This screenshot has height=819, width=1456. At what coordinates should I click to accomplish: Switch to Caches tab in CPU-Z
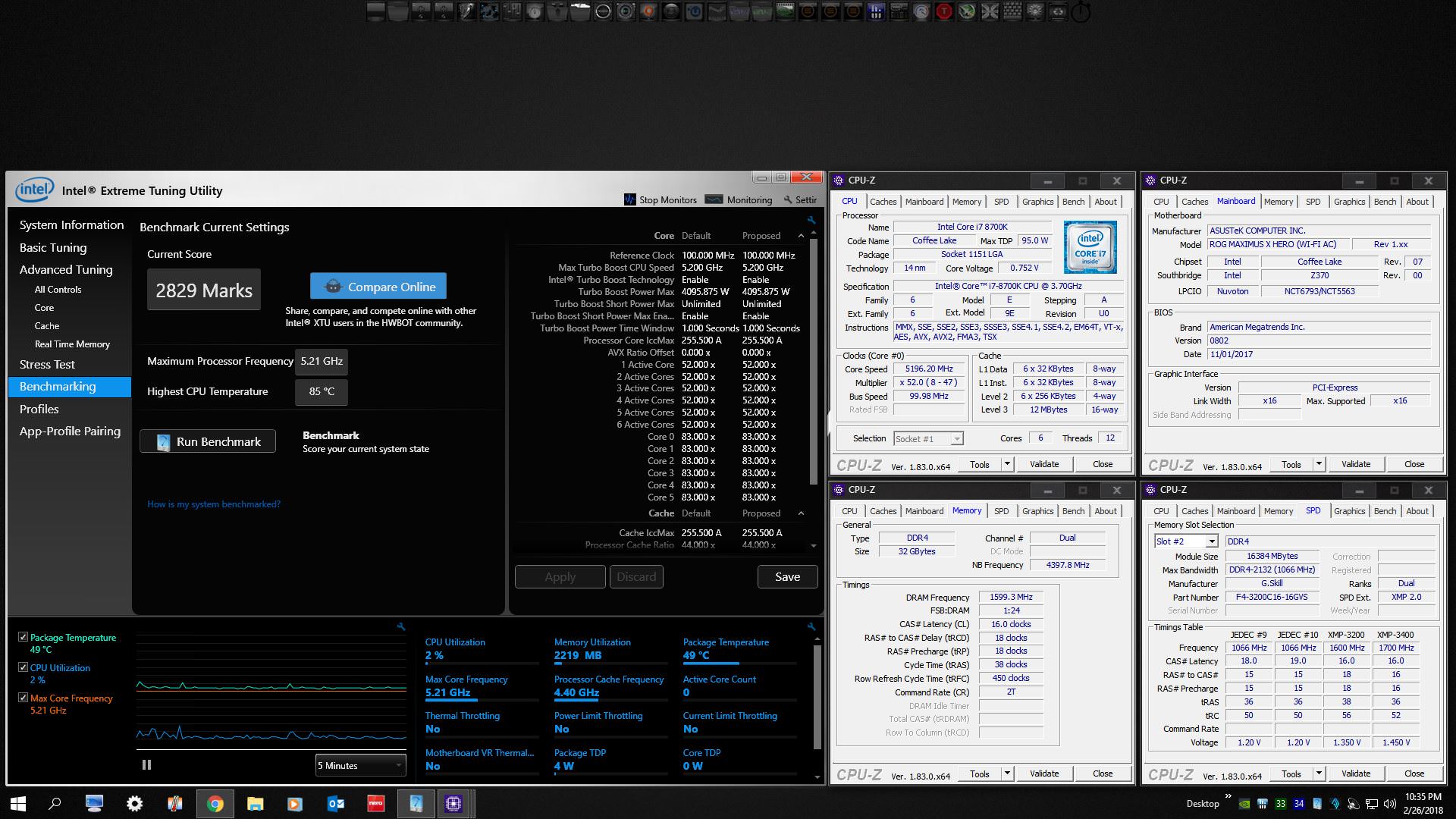coord(883,202)
